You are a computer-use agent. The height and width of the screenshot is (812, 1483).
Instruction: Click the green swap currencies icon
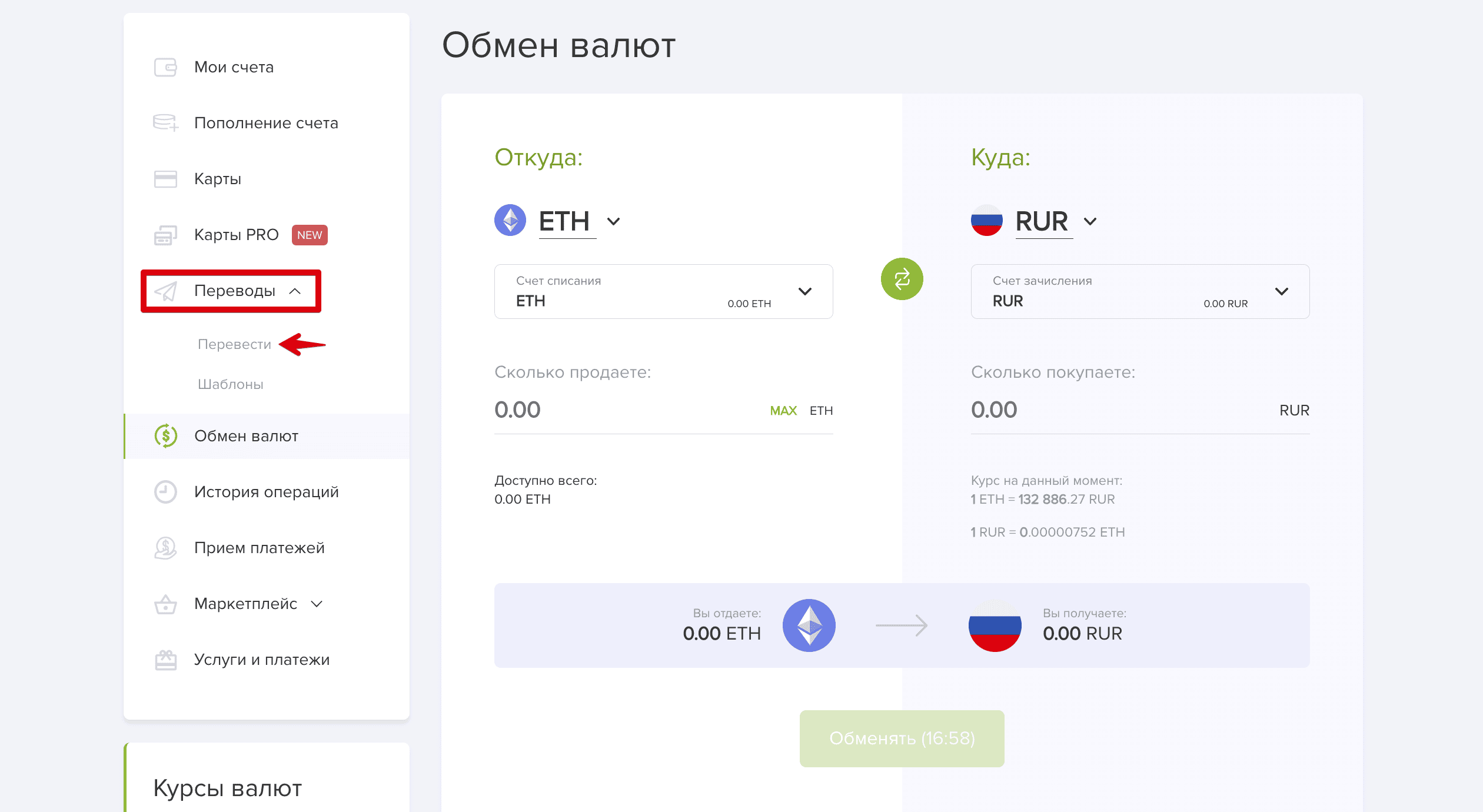[902, 279]
